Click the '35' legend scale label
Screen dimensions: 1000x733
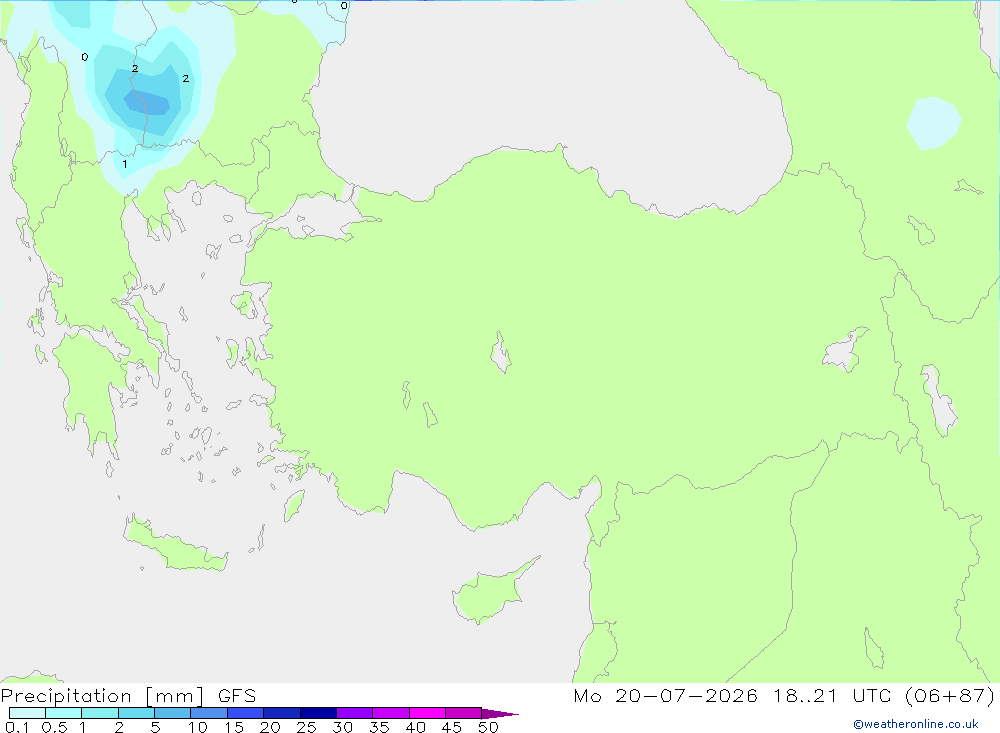coord(379,727)
